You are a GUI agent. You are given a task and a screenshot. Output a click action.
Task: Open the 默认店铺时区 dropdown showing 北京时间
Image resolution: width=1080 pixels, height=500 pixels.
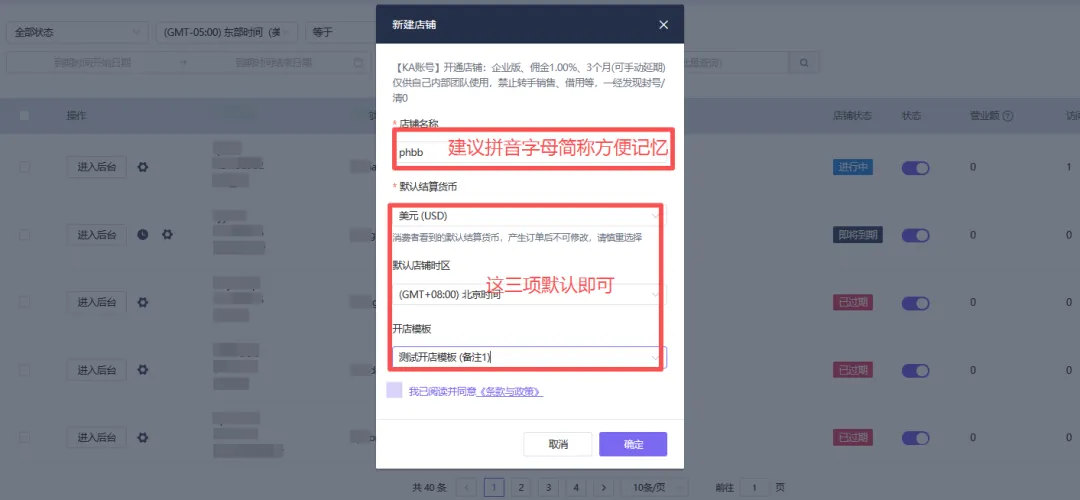point(530,295)
